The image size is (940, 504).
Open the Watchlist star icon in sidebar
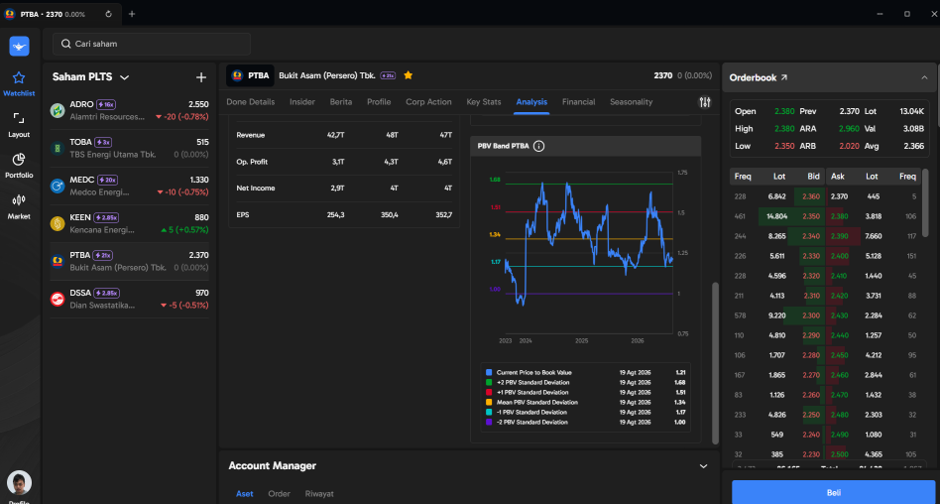coord(19,77)
